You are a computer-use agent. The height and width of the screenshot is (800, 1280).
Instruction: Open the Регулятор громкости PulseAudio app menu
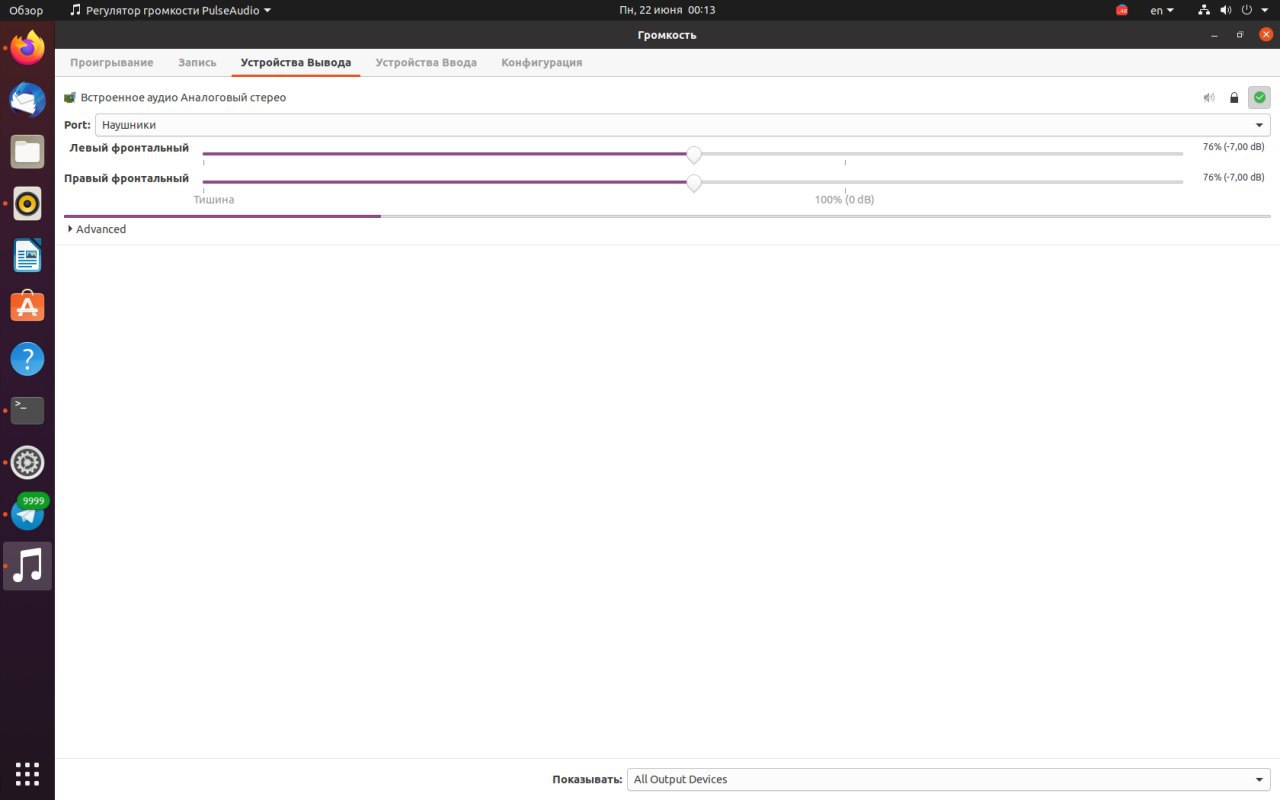(x=170, y=10)
